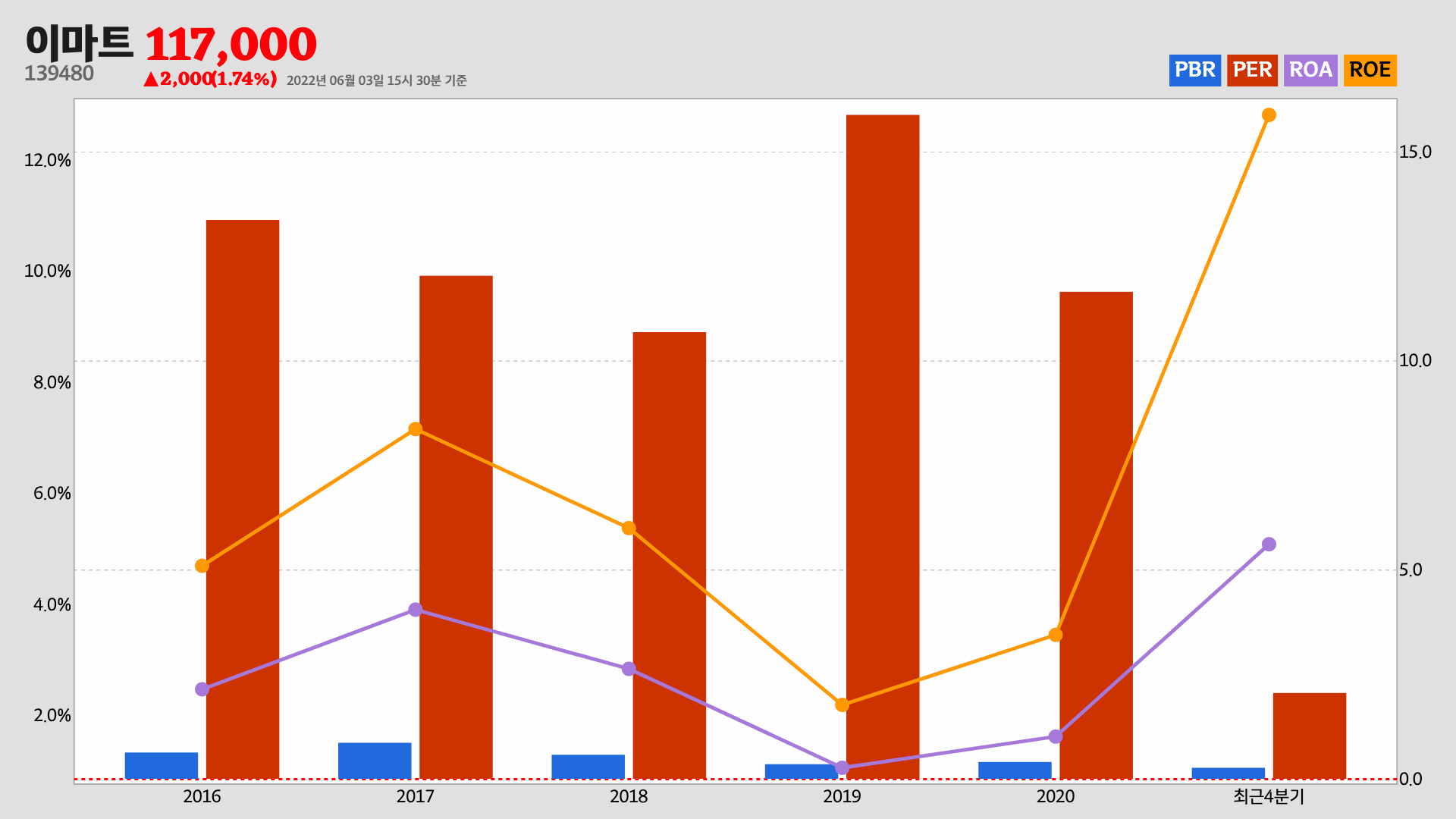
Task: Click the ROA legend badge
Action: click(x=1310, y=70)
